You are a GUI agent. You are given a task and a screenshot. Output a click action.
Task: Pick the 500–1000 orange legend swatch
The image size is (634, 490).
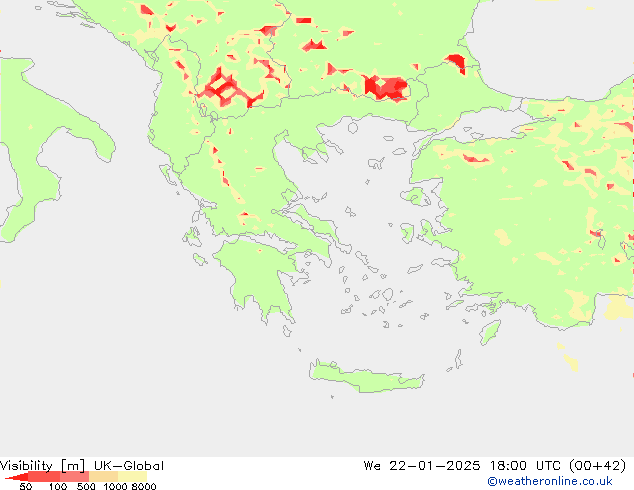(104, 476)
